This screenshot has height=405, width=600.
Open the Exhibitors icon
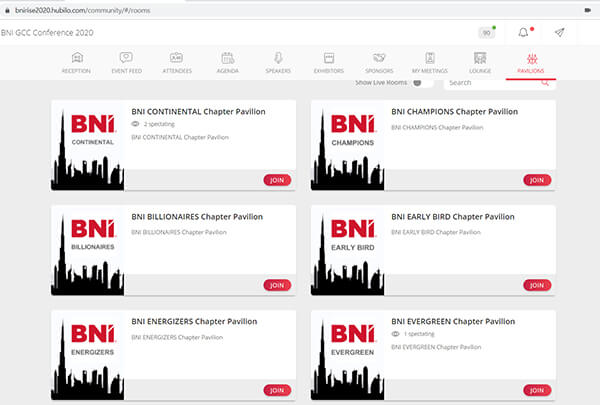coord(329,58)
